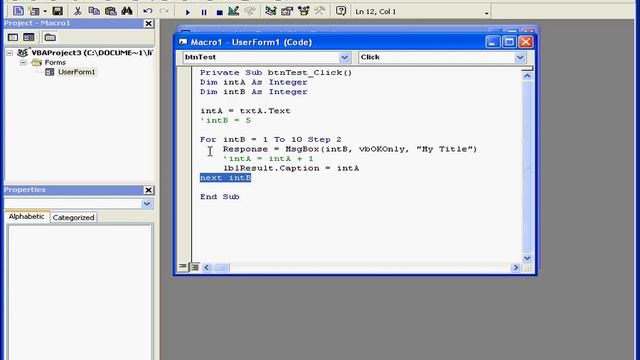Click the Copy icon in the toolbar
This screenshot has height=360, width=640.
[x=94, y=11]
